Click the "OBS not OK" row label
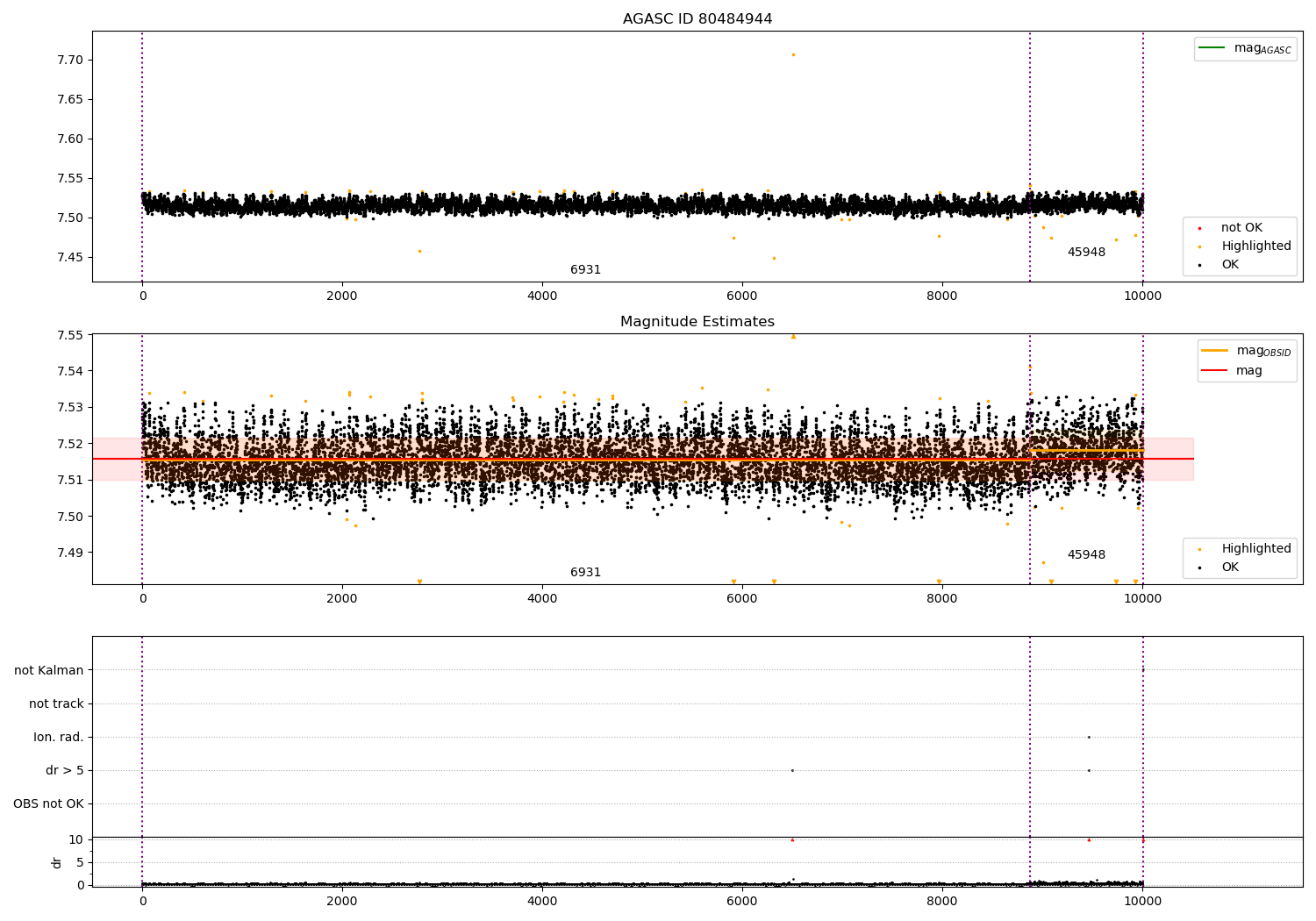Viewport: 1316px width, 921px height. [48, 804]
